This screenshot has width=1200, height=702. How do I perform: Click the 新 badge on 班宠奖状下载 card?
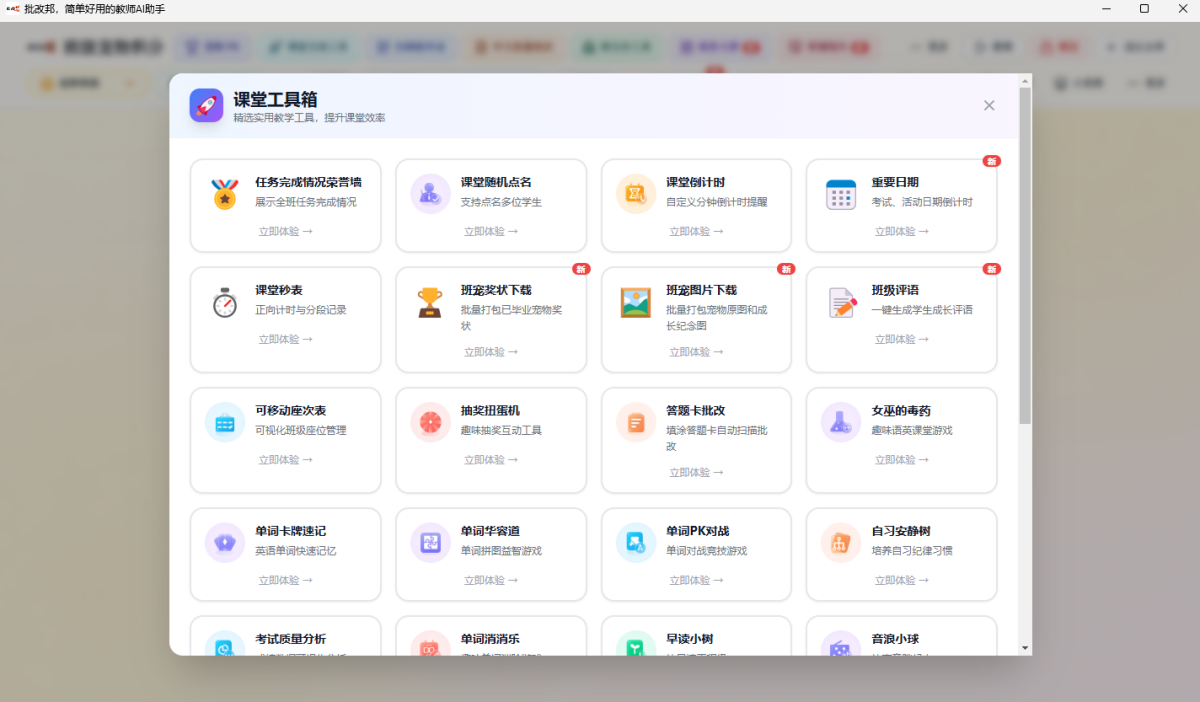(581, 269)
